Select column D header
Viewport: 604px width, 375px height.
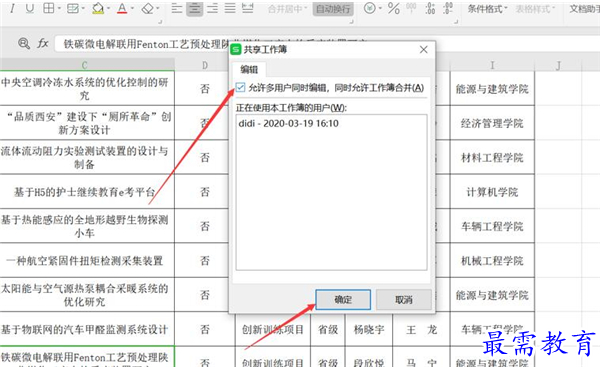pyautogui.click(x=205, y=65)
